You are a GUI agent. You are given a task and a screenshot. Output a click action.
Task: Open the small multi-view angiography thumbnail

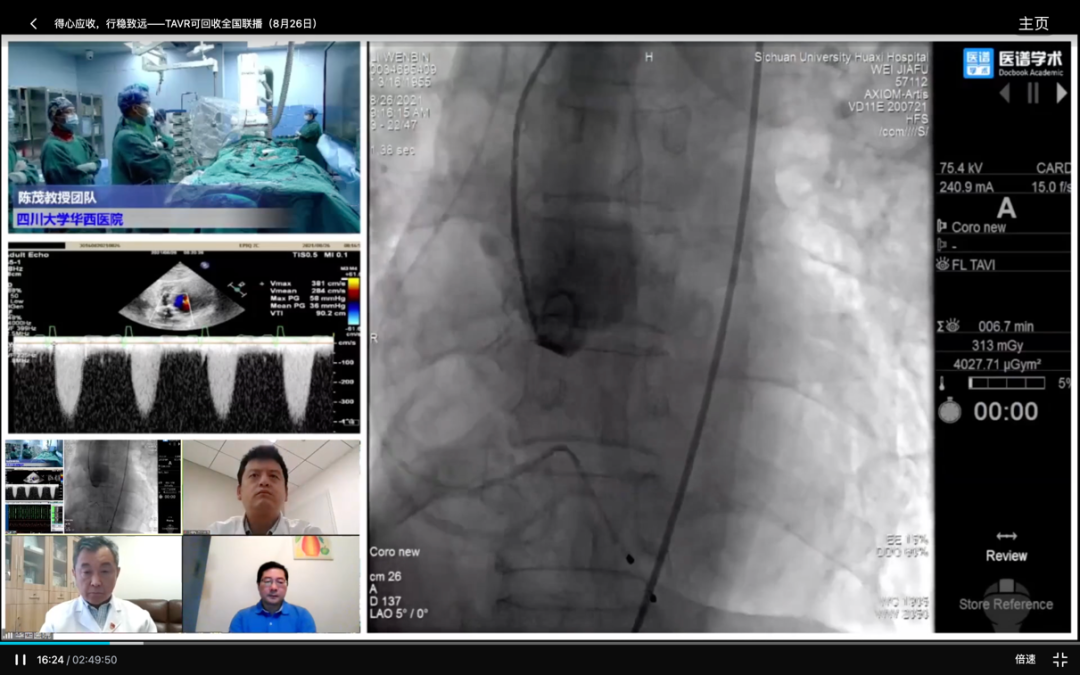(x=93, y=486)
